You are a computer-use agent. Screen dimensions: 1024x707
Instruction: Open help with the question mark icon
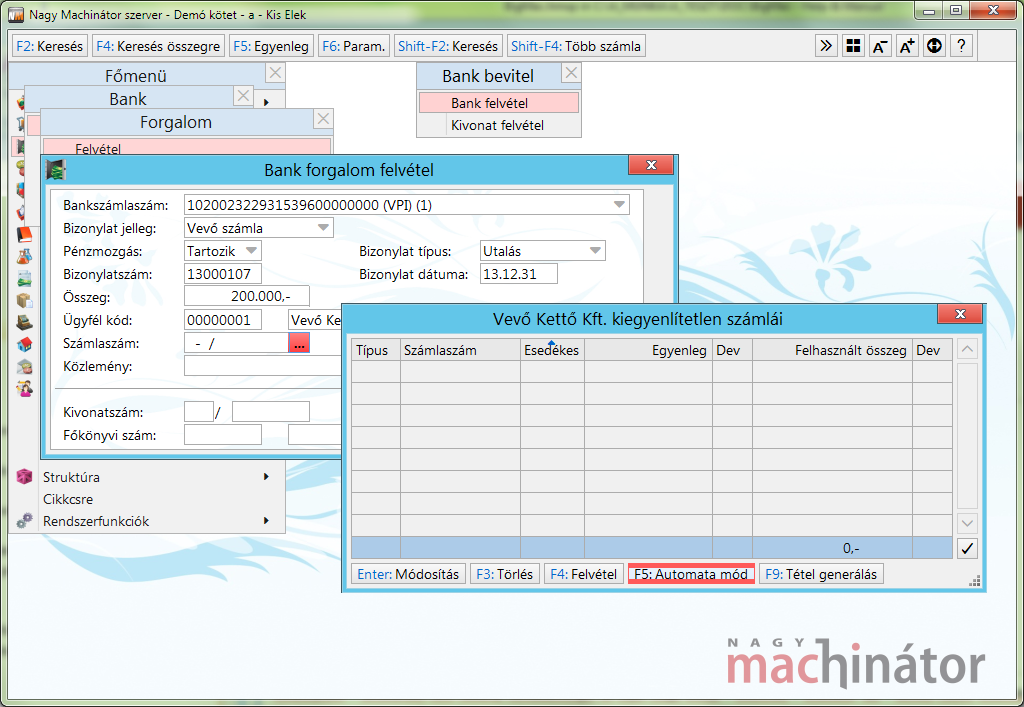pos(961,46)
